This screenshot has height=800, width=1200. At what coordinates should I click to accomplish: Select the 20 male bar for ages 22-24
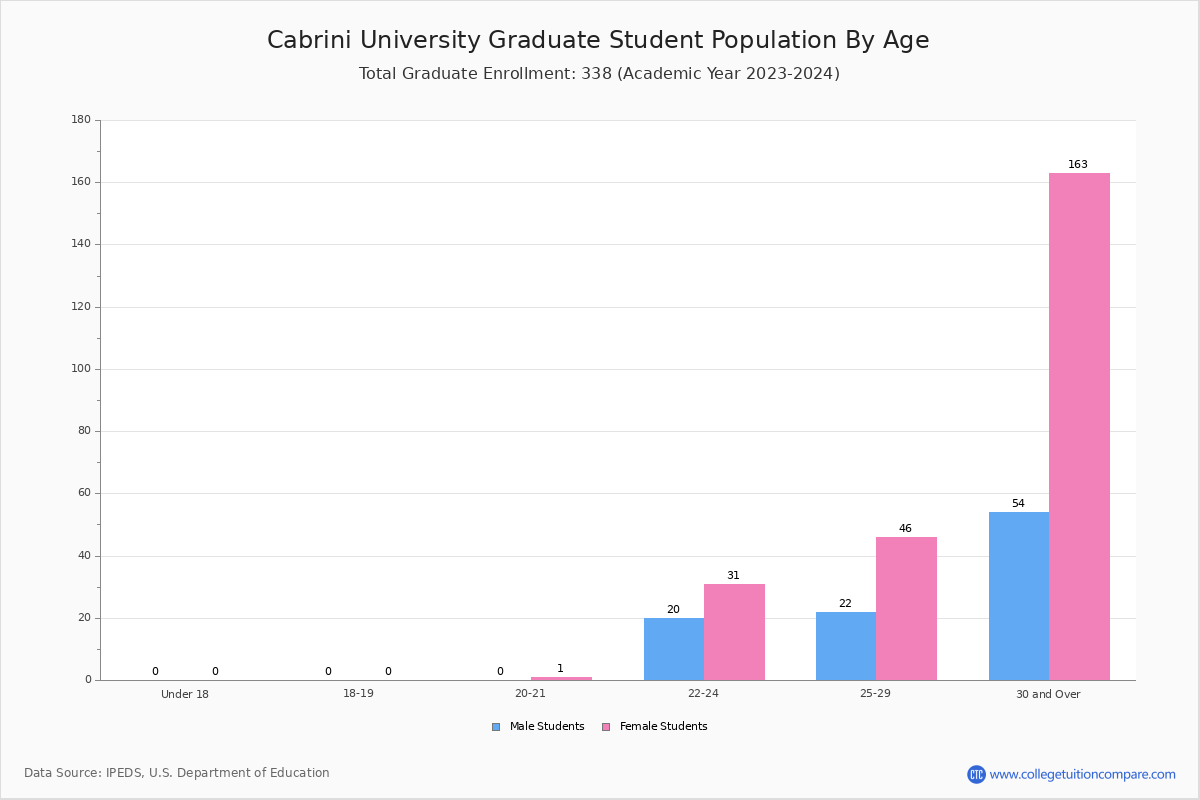[x=674, y=649]
